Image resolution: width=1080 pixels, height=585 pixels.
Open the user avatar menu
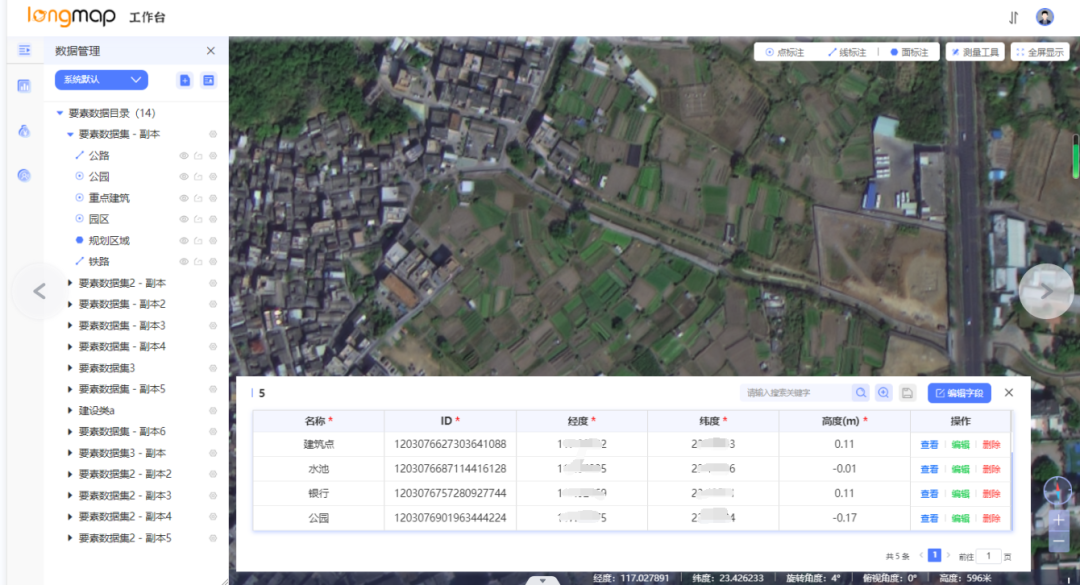coord(1045,17)
